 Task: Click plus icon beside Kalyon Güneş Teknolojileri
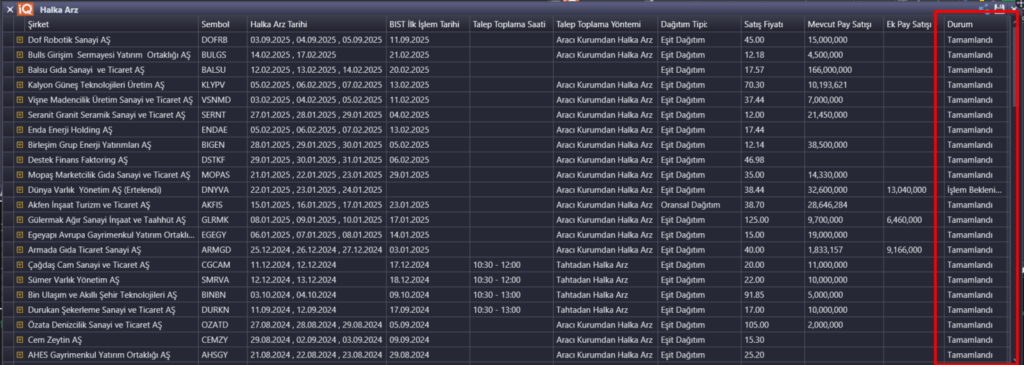coord(20,85)
